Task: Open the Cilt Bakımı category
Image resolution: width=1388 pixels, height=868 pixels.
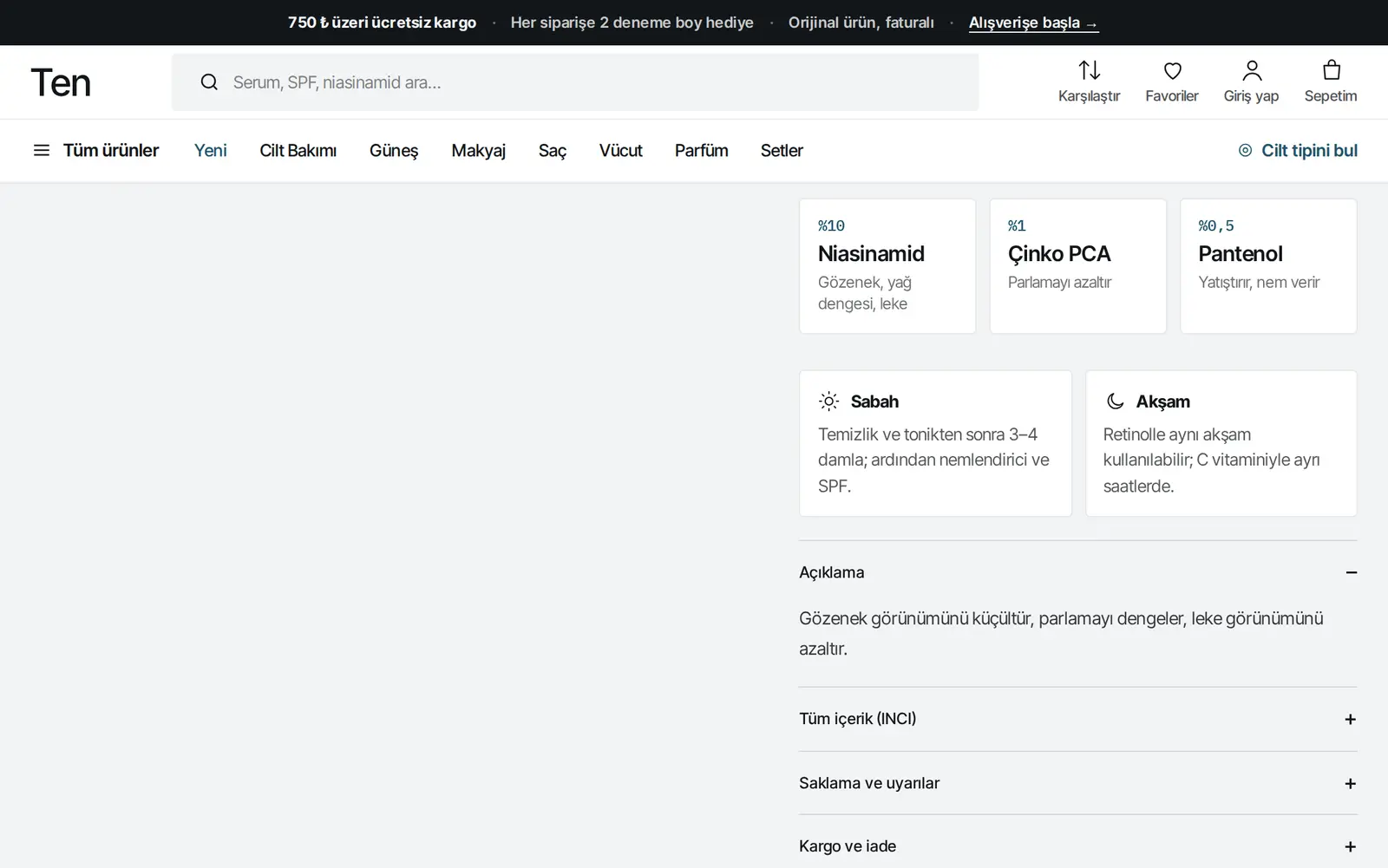Action: (x=298, y=151)
